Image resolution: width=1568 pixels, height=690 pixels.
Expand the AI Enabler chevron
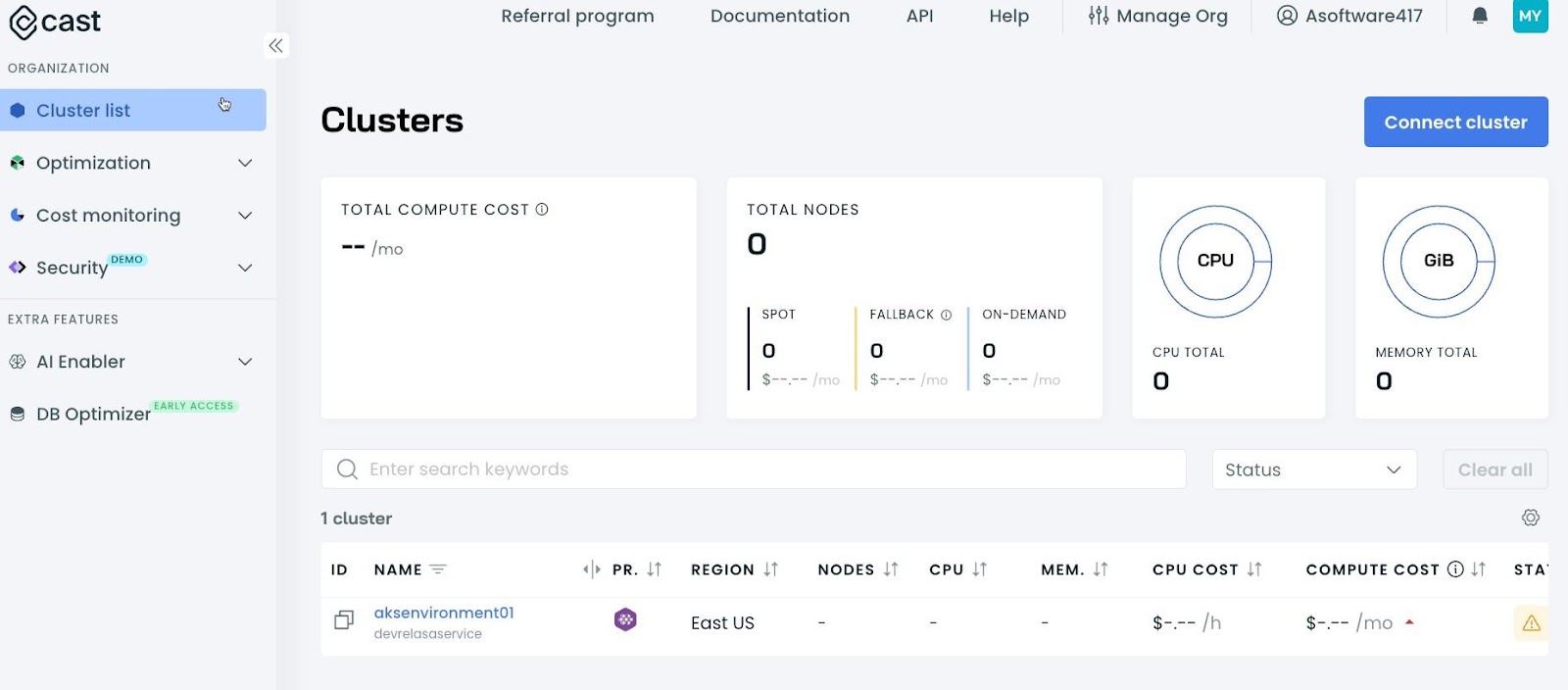pyautogui.click(x=245, y=362)
